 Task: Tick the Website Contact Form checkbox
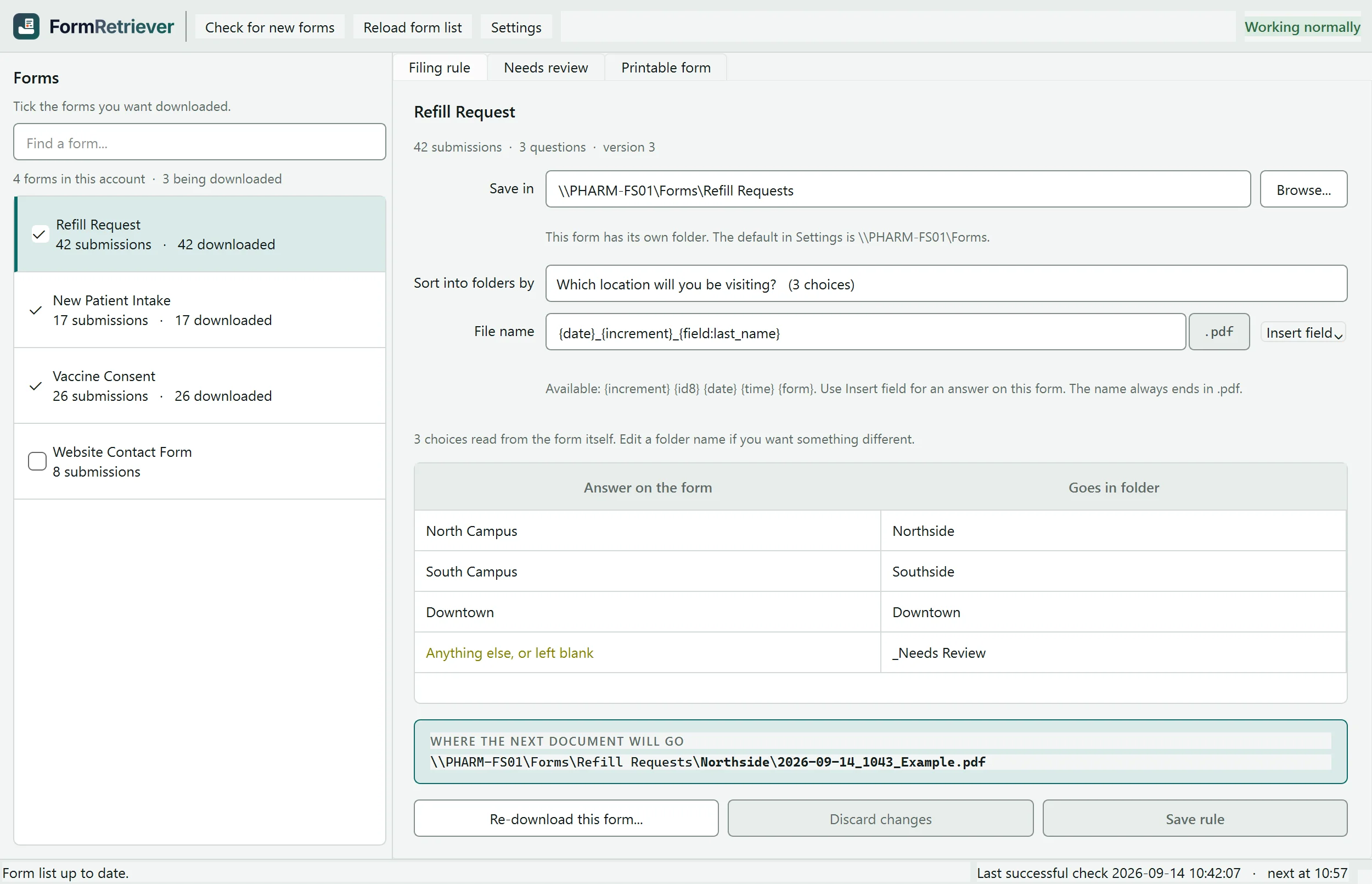37,462
